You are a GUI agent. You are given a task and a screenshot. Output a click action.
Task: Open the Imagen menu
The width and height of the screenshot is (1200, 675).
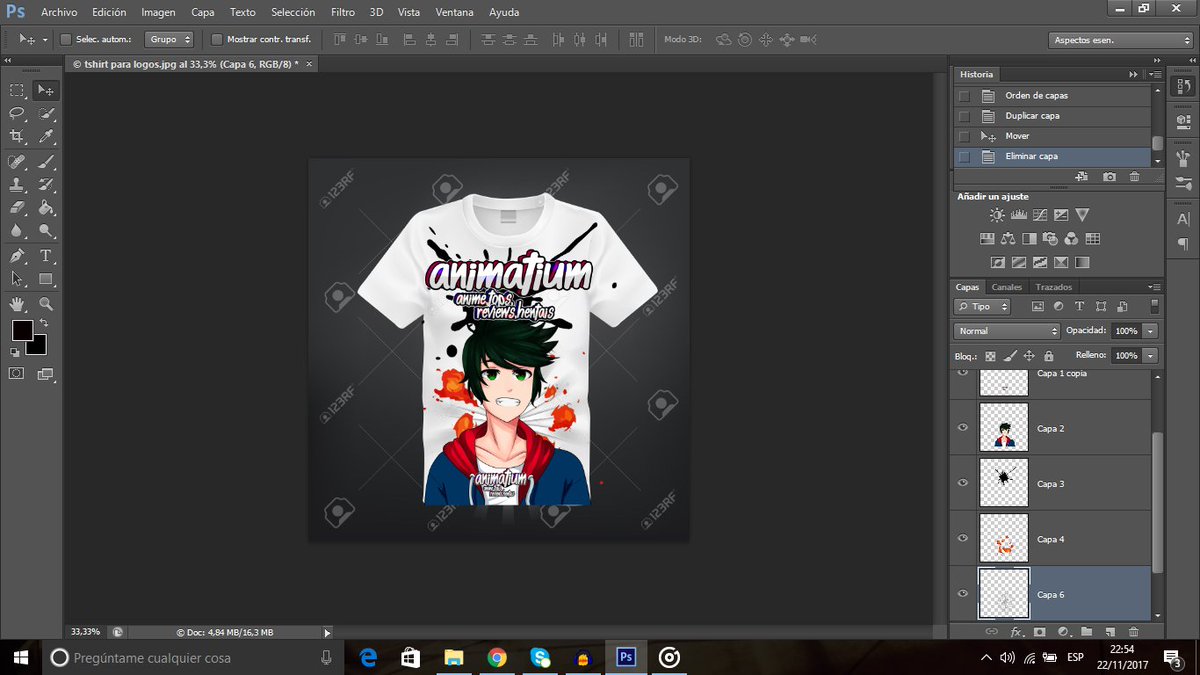(x=158, y=13)
